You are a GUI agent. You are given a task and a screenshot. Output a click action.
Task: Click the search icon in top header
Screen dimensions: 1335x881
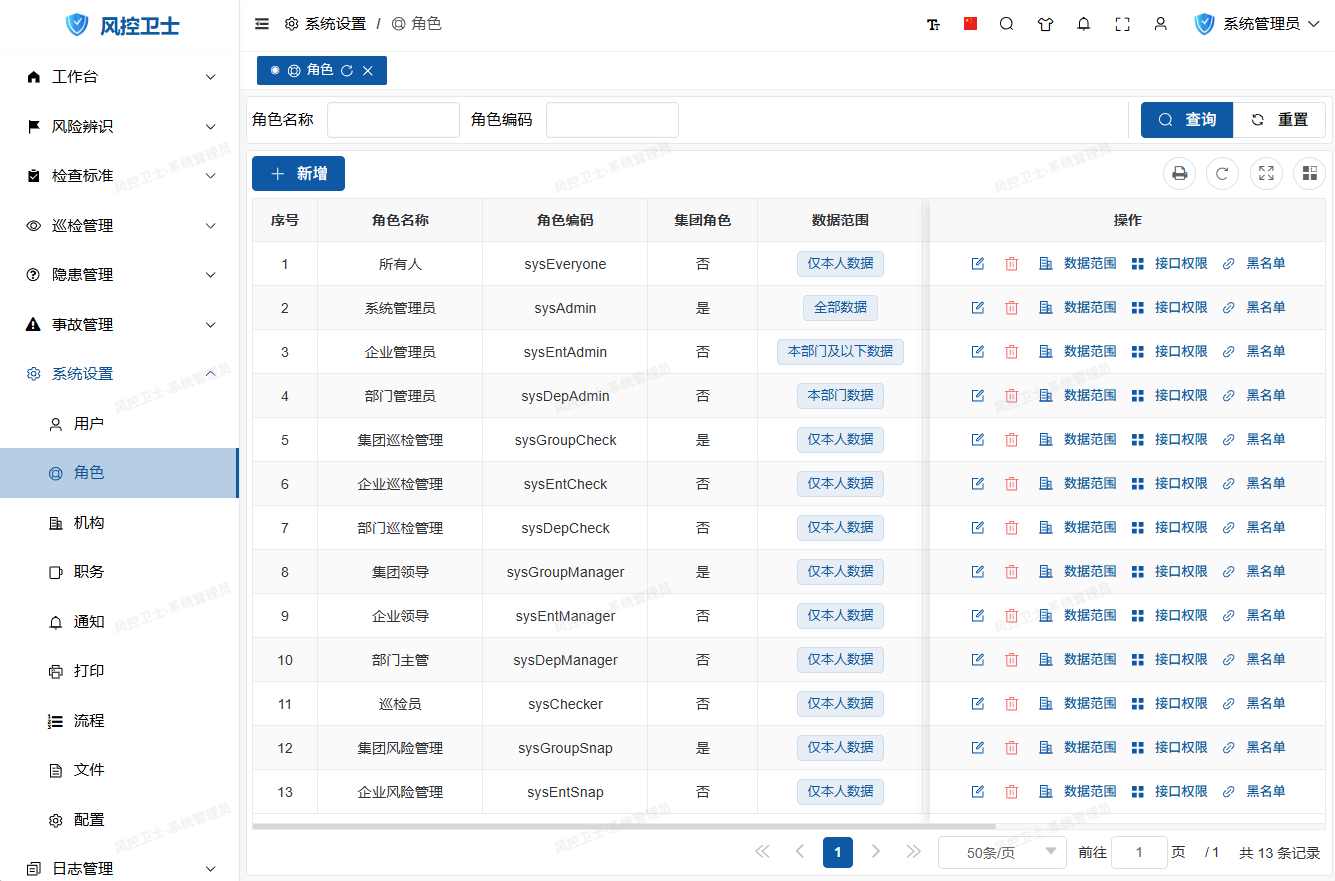point(1007,24)
